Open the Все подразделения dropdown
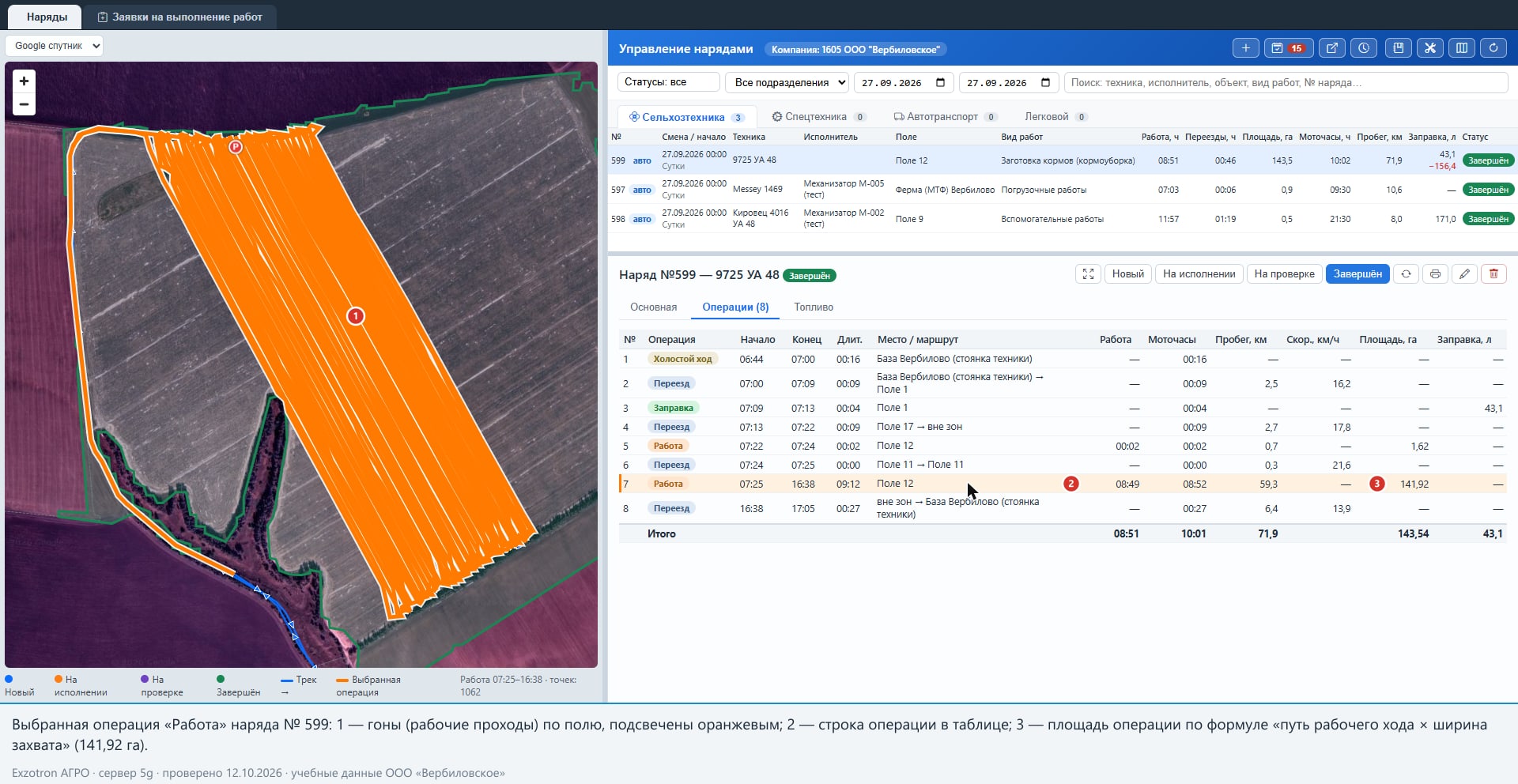Image resolution: width=1518 pixels, height=784 pixels. click(787, 82)
